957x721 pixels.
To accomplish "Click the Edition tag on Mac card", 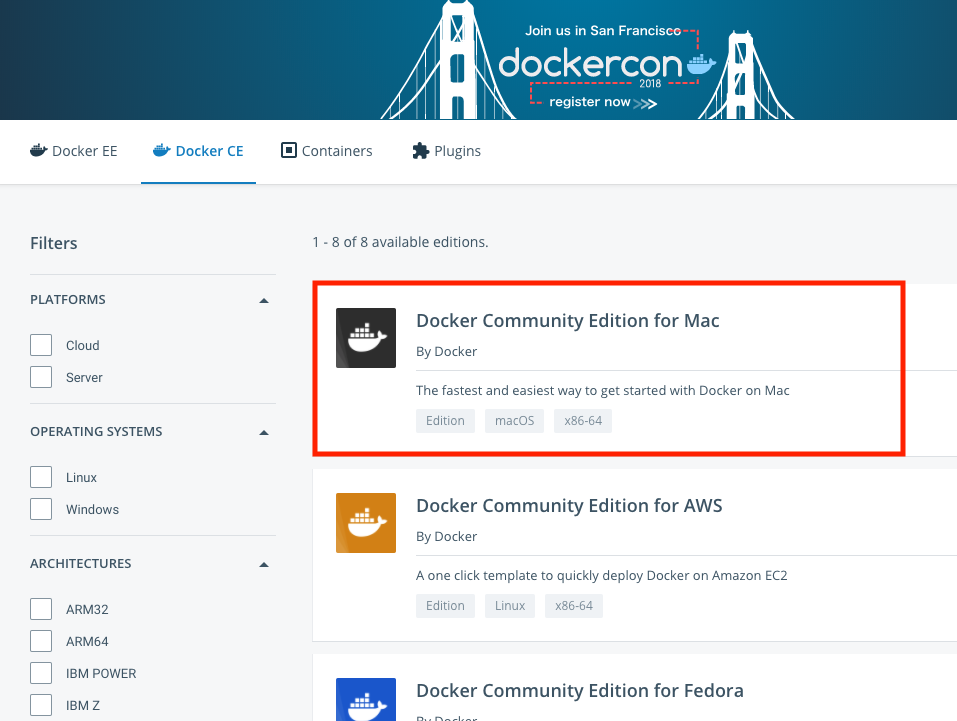I will [445, 421].
